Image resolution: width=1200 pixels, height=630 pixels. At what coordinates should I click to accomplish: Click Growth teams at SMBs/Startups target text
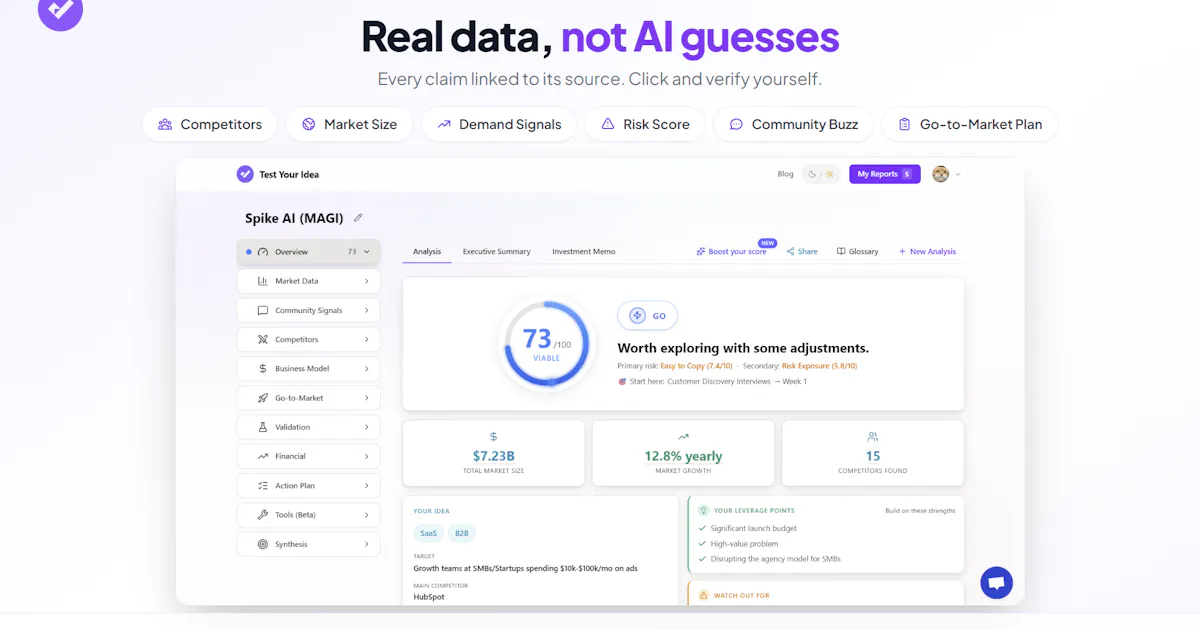[525, 568]
